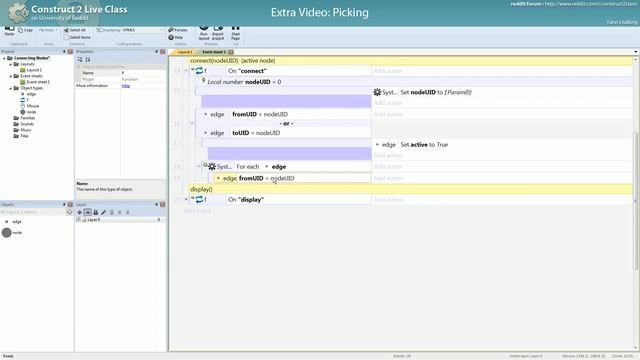The image size is (640, 360).
Task: Click the Name property value field
Action: (x=143, y=73)
